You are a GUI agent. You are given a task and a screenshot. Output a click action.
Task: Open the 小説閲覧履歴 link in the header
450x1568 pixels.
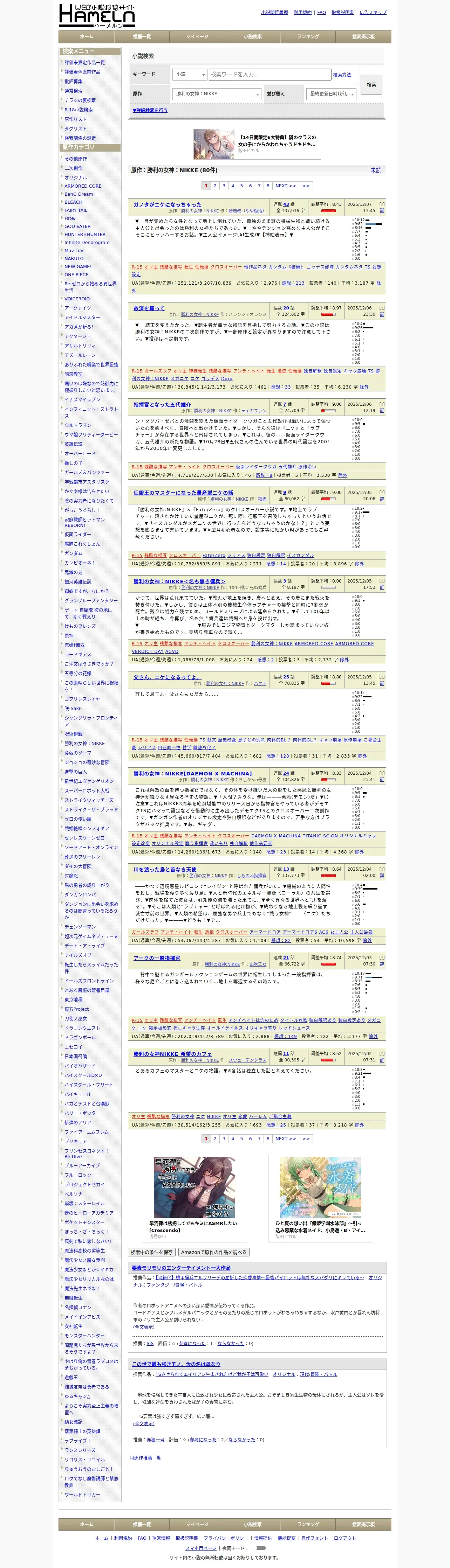coord(274,12)
